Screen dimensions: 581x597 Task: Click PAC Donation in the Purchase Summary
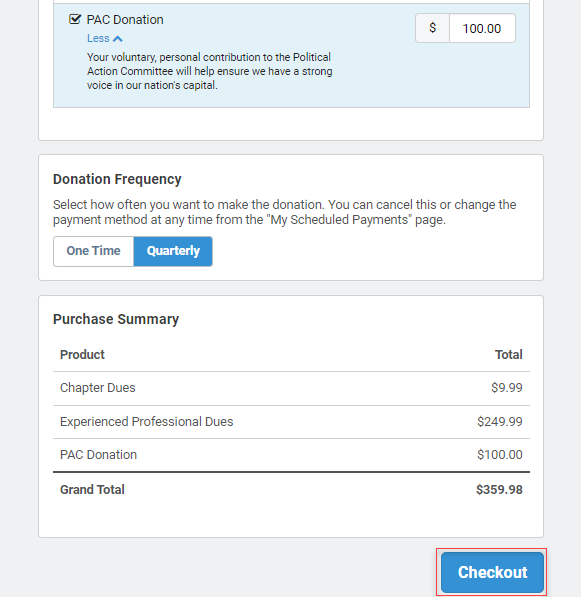tap(98, 455)
